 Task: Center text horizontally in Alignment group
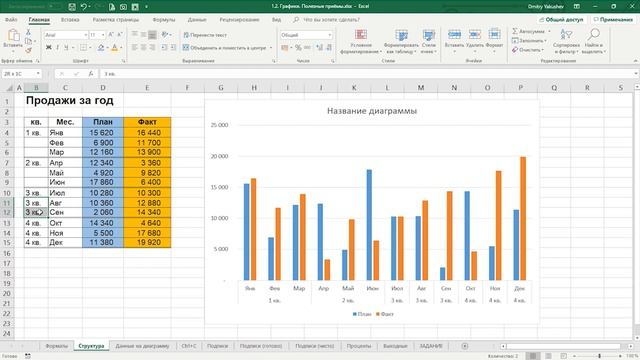tap(143, 48)
